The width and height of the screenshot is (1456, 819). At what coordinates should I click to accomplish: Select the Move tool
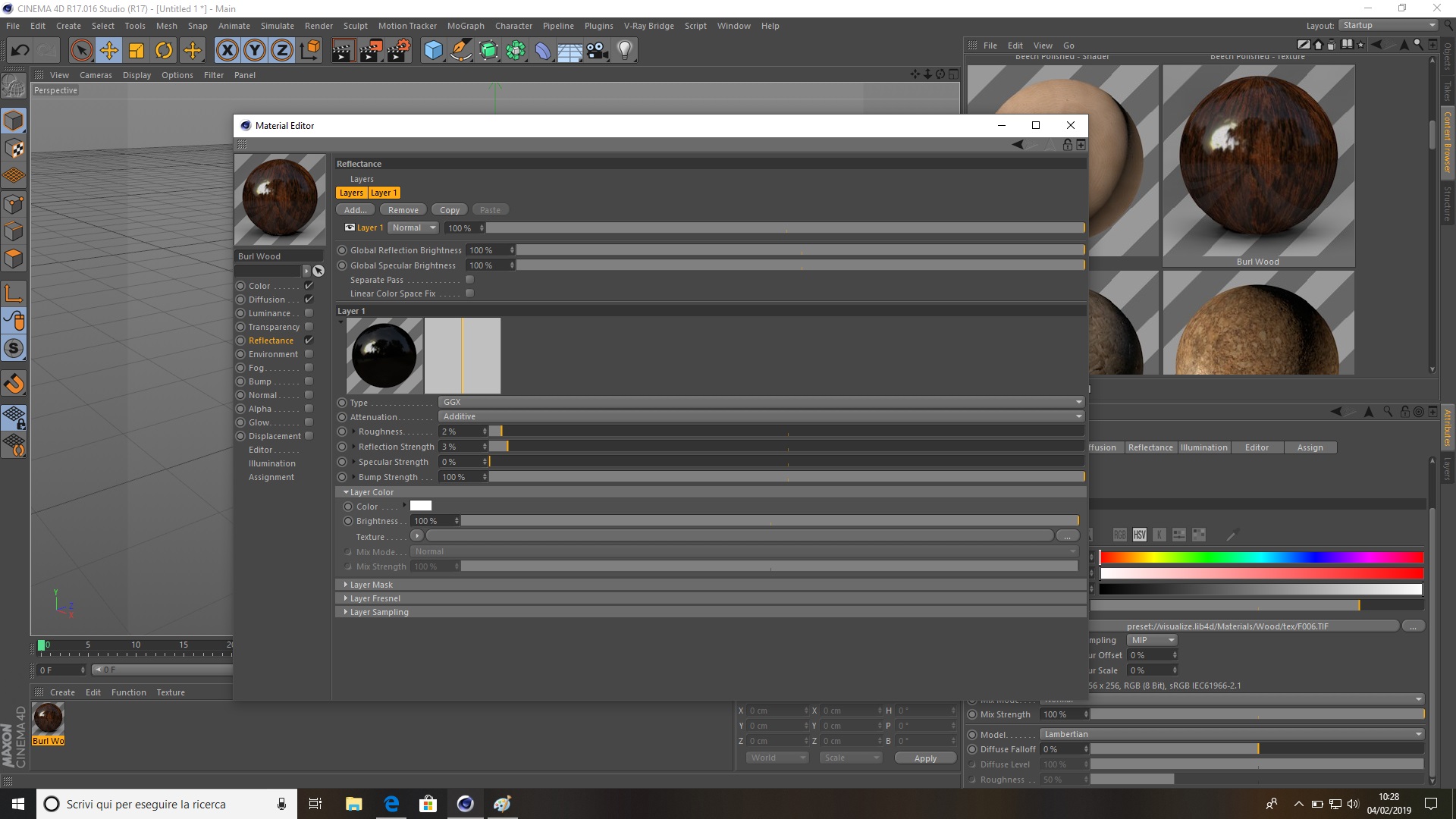(109, 51)
